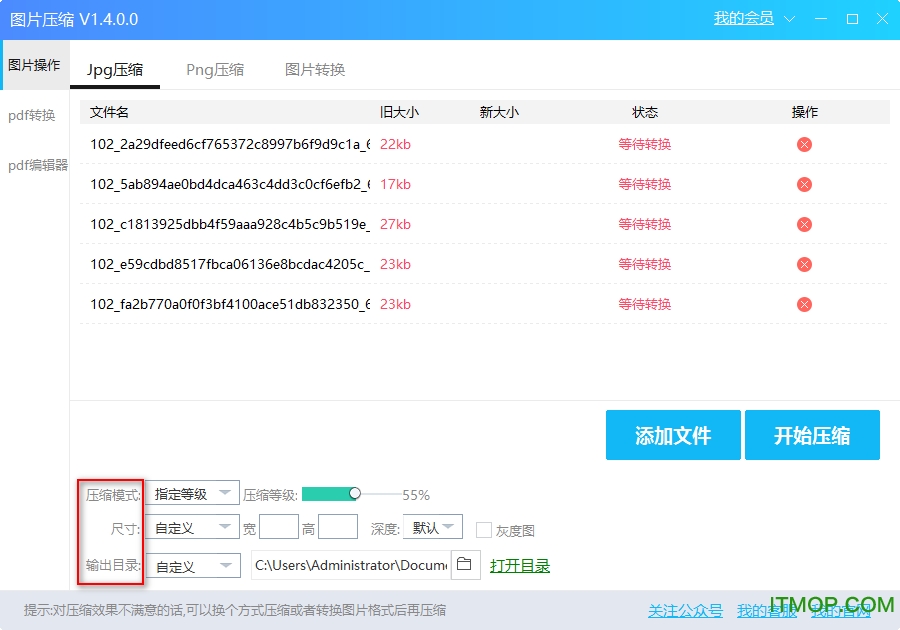The width and height of the screenshot is (900, 630).
Task: Switch to the Png压缩 tab
Action: [x=215, y=69]
